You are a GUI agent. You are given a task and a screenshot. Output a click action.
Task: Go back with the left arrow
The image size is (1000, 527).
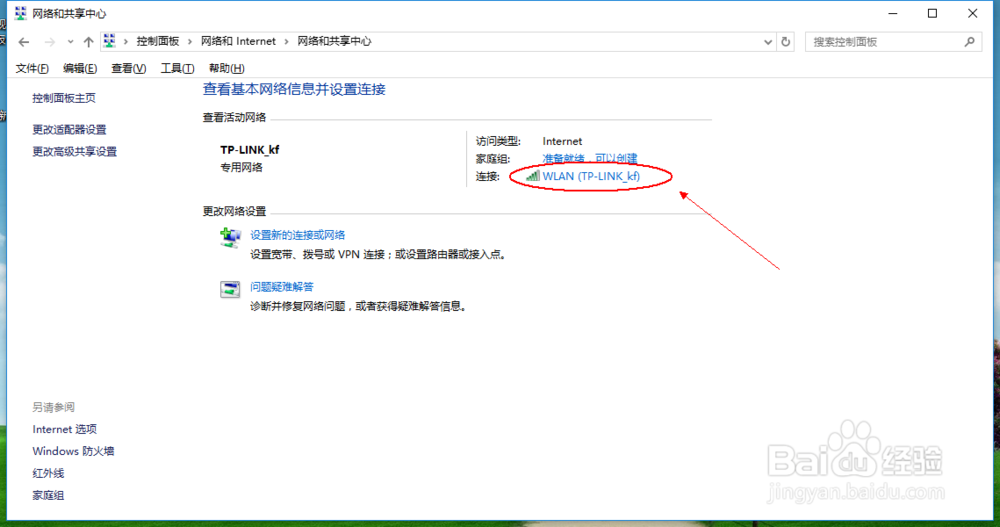click(x=24, y=42)
